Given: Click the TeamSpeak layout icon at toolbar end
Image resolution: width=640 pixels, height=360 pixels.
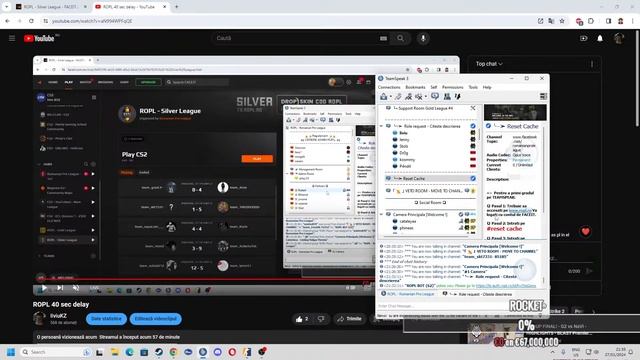Looking at the screenshot, I should (x=543, y=96).
